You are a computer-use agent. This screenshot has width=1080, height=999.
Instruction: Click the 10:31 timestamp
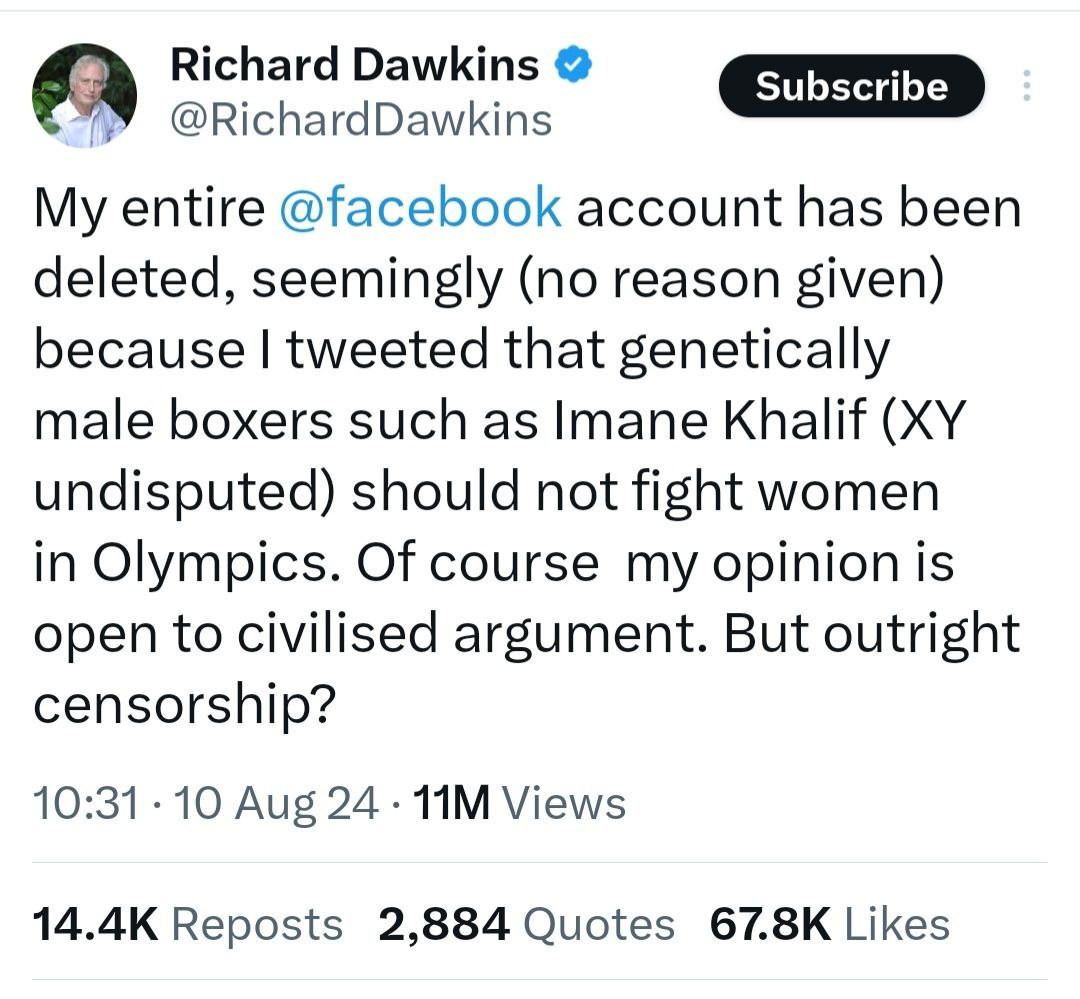pyautogui.click(x=86, y=803)
